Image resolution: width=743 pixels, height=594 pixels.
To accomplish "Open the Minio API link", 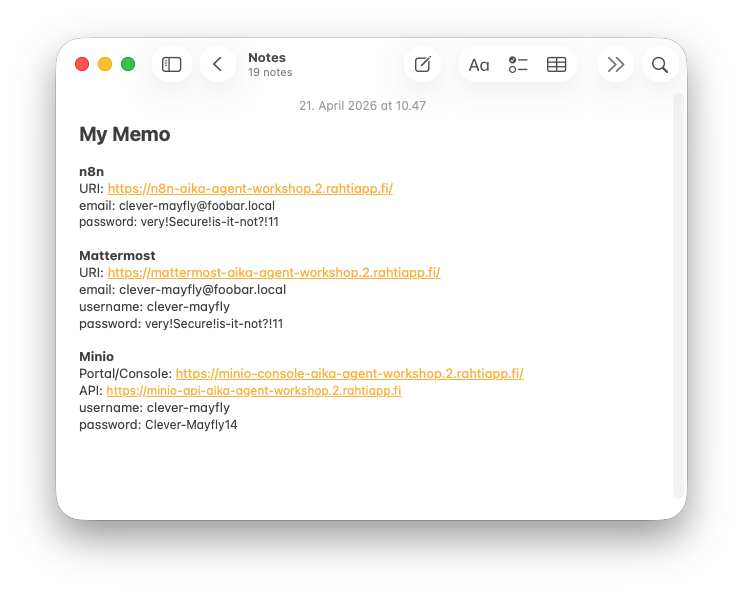I will pyautogui.click(x=253, y=390).
